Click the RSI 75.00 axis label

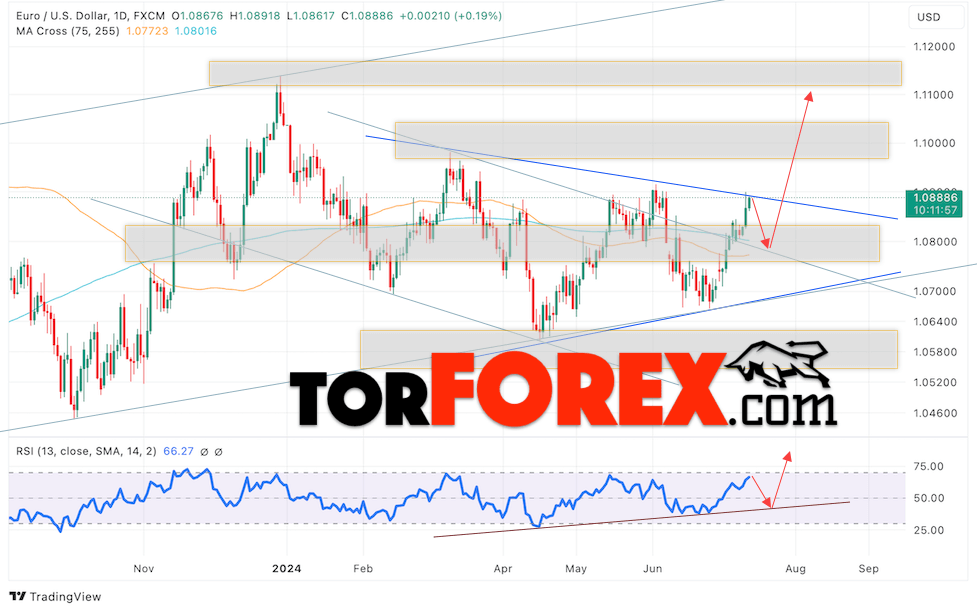[928, 466]
